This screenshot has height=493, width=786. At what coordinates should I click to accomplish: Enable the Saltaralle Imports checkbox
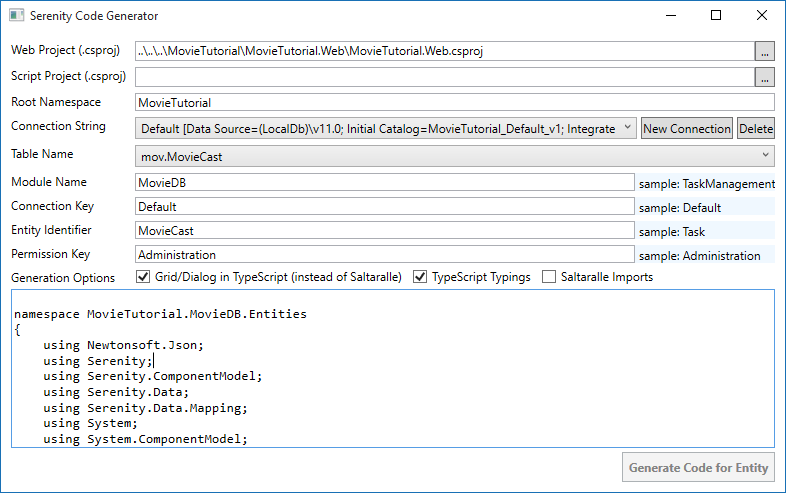(549, 277)
